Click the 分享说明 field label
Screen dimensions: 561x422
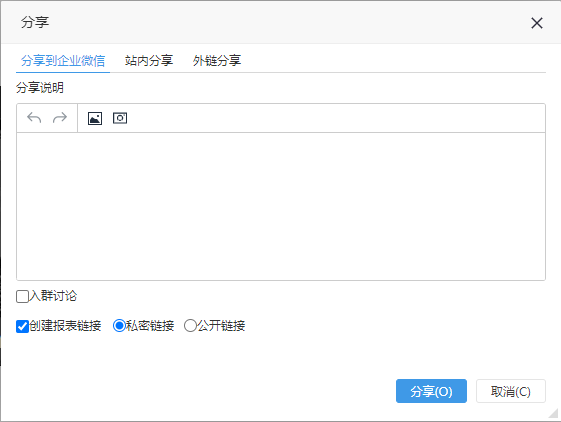click(40, 88)
